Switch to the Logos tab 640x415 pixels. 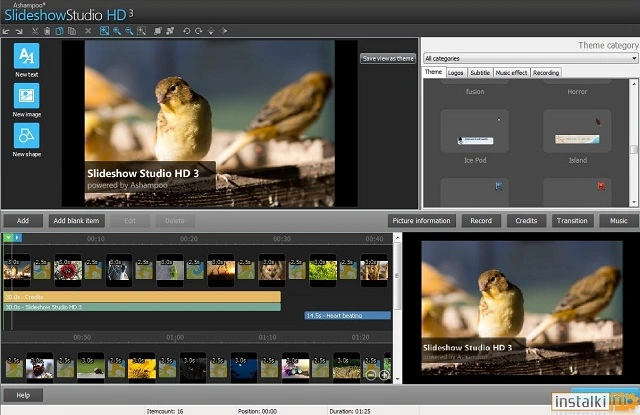(456, 73)
